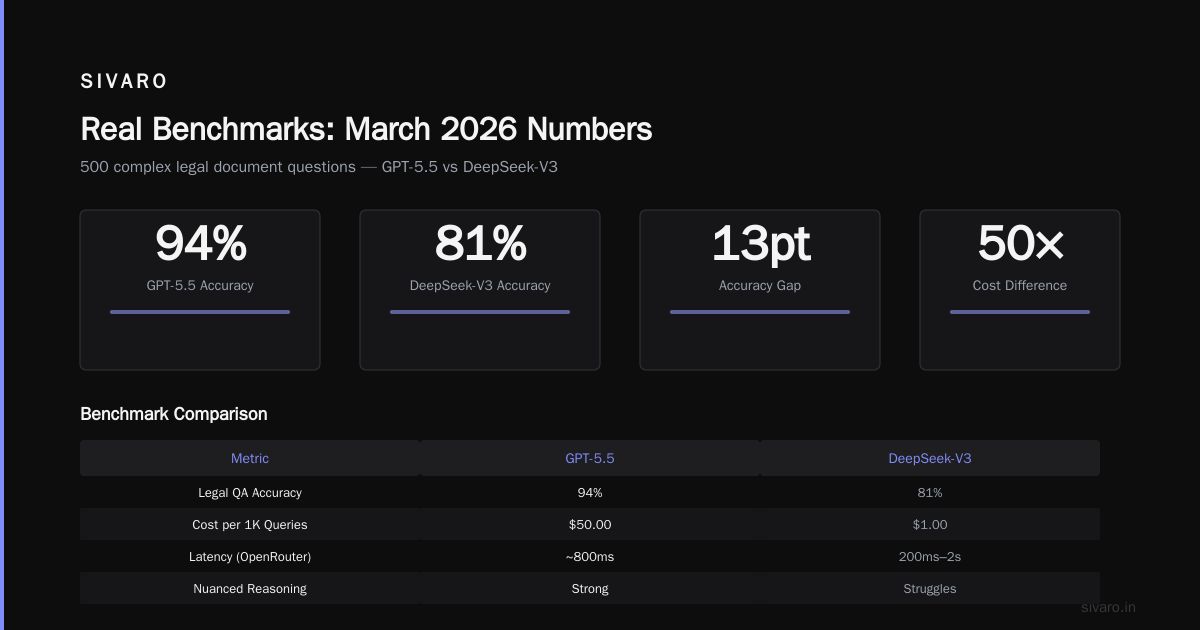The height and width of the screenshot is (630, 1200).
Task: Click the 'Cost per 1K Queries' row label
Action: 250,524
